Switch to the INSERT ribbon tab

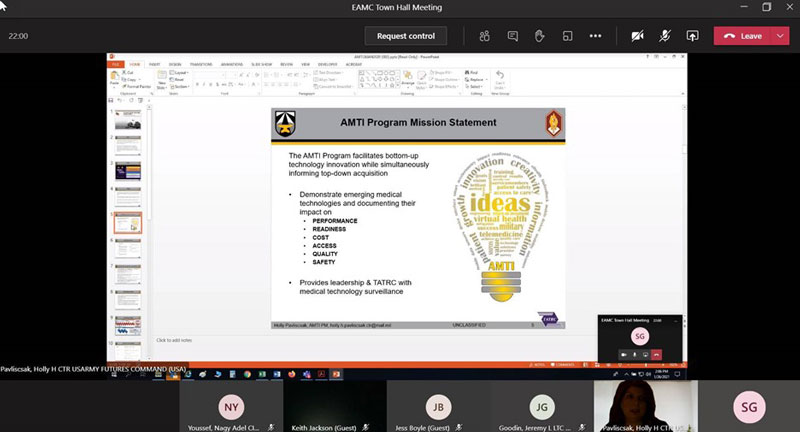click(155, 64)
